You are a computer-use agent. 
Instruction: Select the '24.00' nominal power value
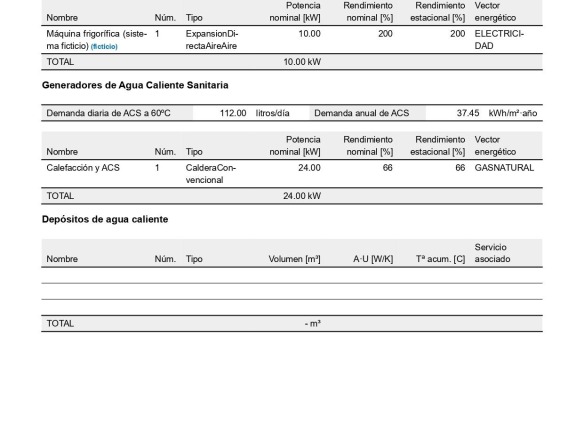[x=309, y=168]
